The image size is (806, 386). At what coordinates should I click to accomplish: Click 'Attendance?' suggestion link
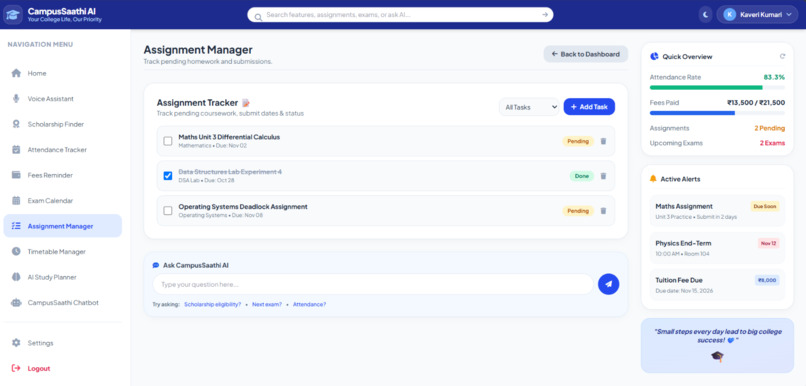click(309, 304)
